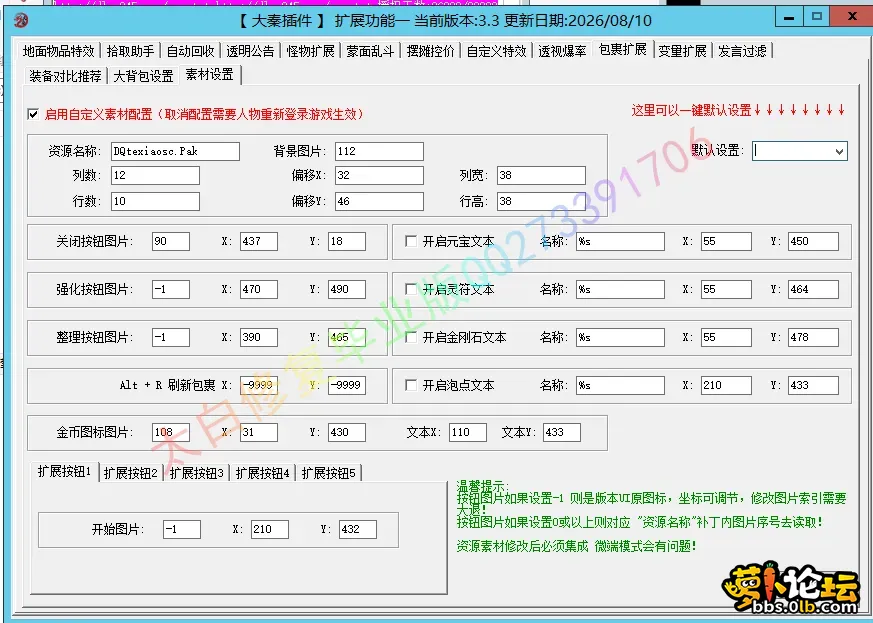Switch to the 扩展按钮3 tab

click(x=197, y=473)
